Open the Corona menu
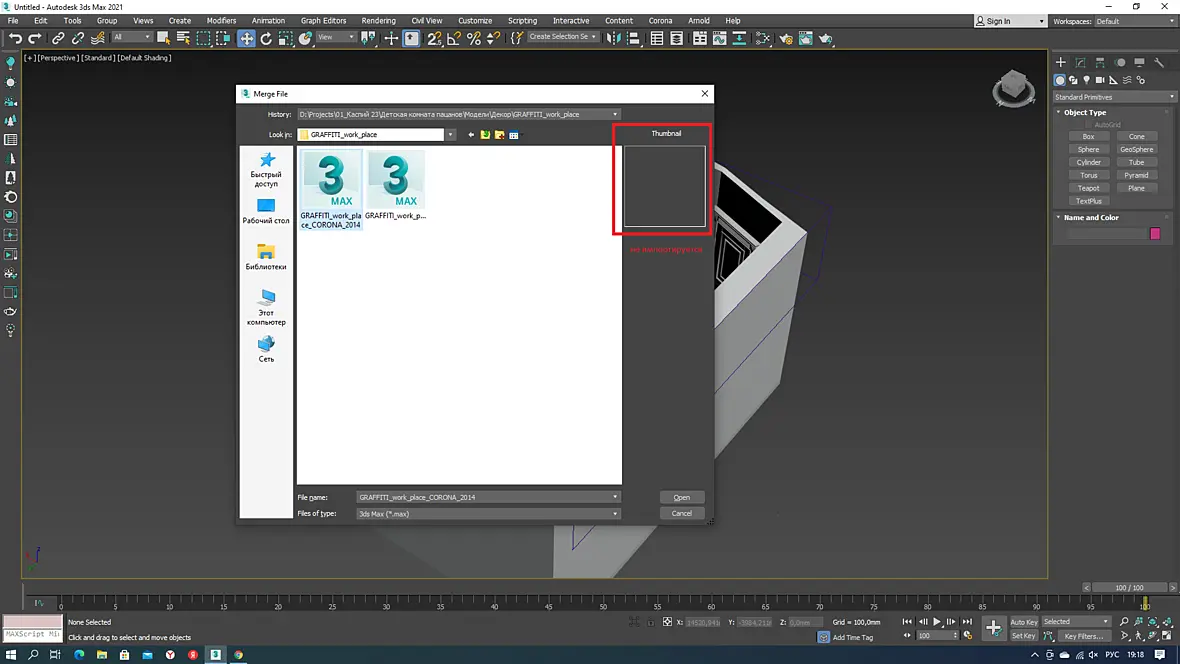 (660, 20)
